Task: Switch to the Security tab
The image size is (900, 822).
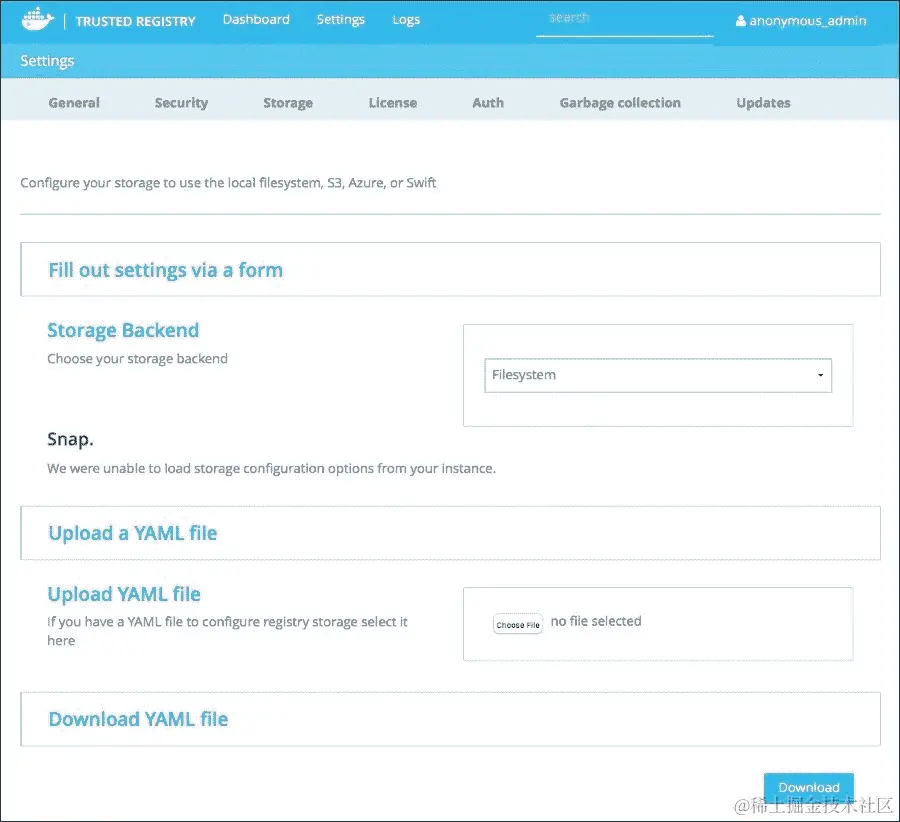Action: (x=181, y=102)
